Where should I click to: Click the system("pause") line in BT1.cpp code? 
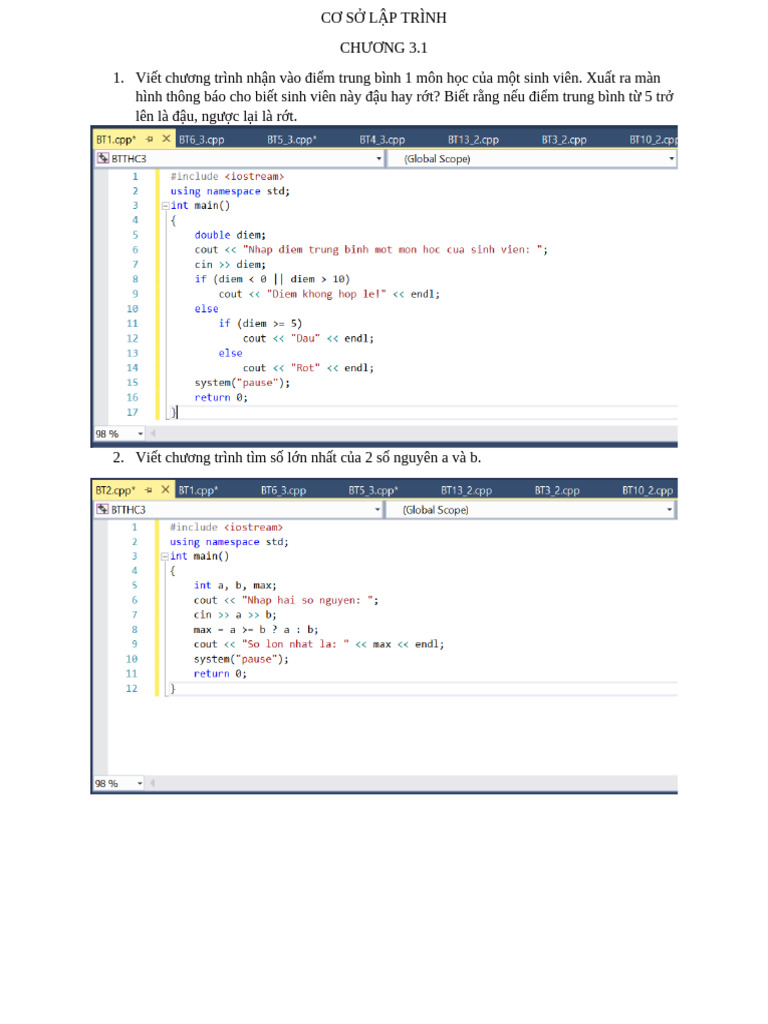[242, 383]
